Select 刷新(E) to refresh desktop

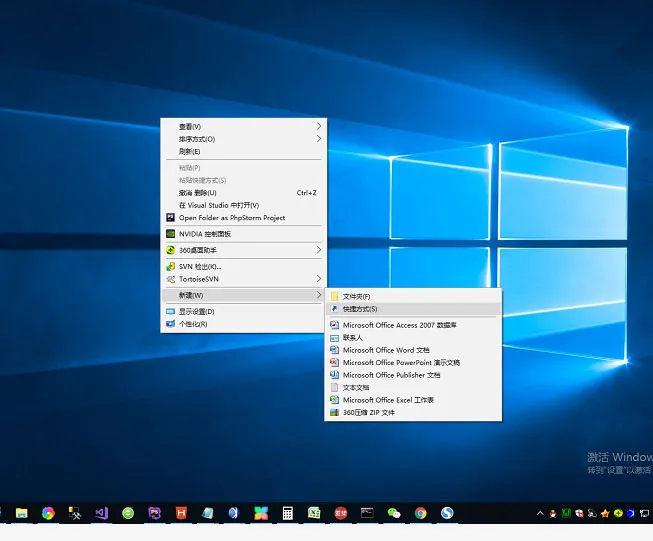coord(190,151)
